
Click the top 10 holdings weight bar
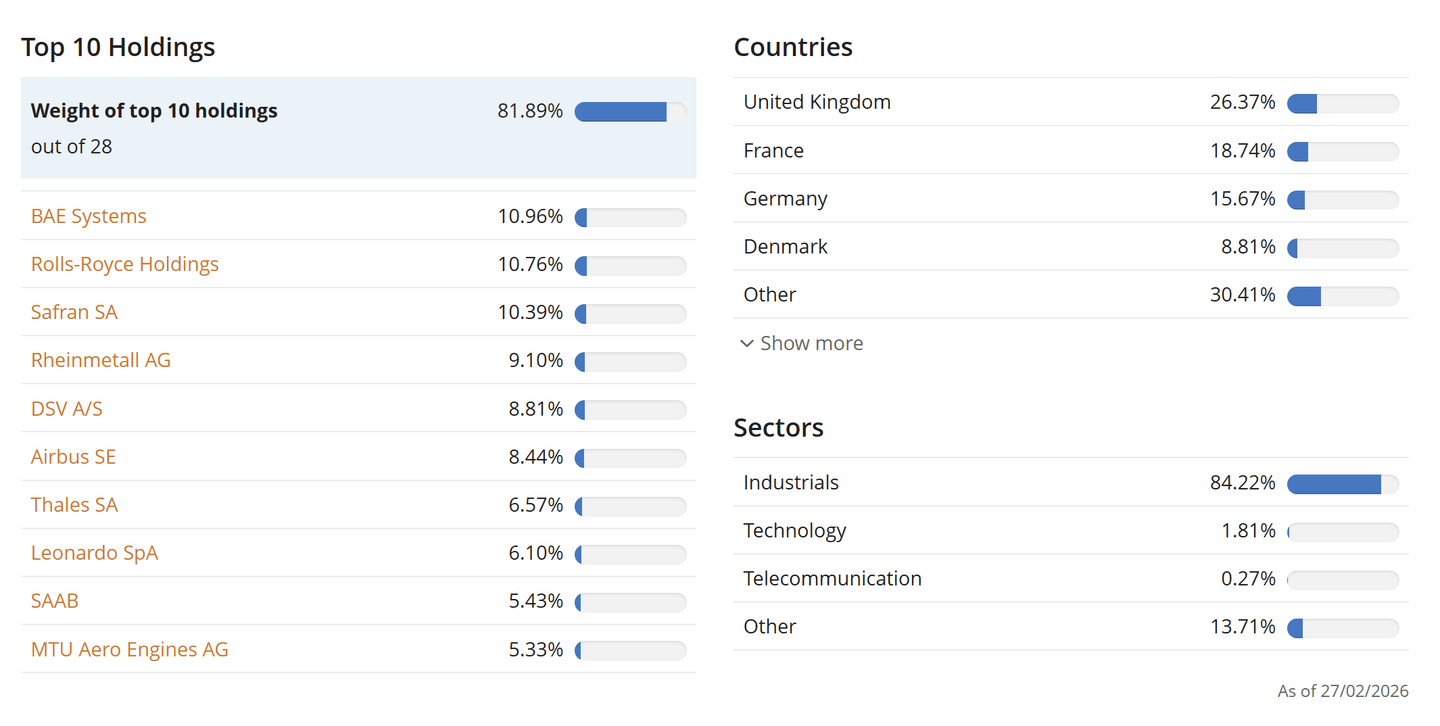[630, 111]
